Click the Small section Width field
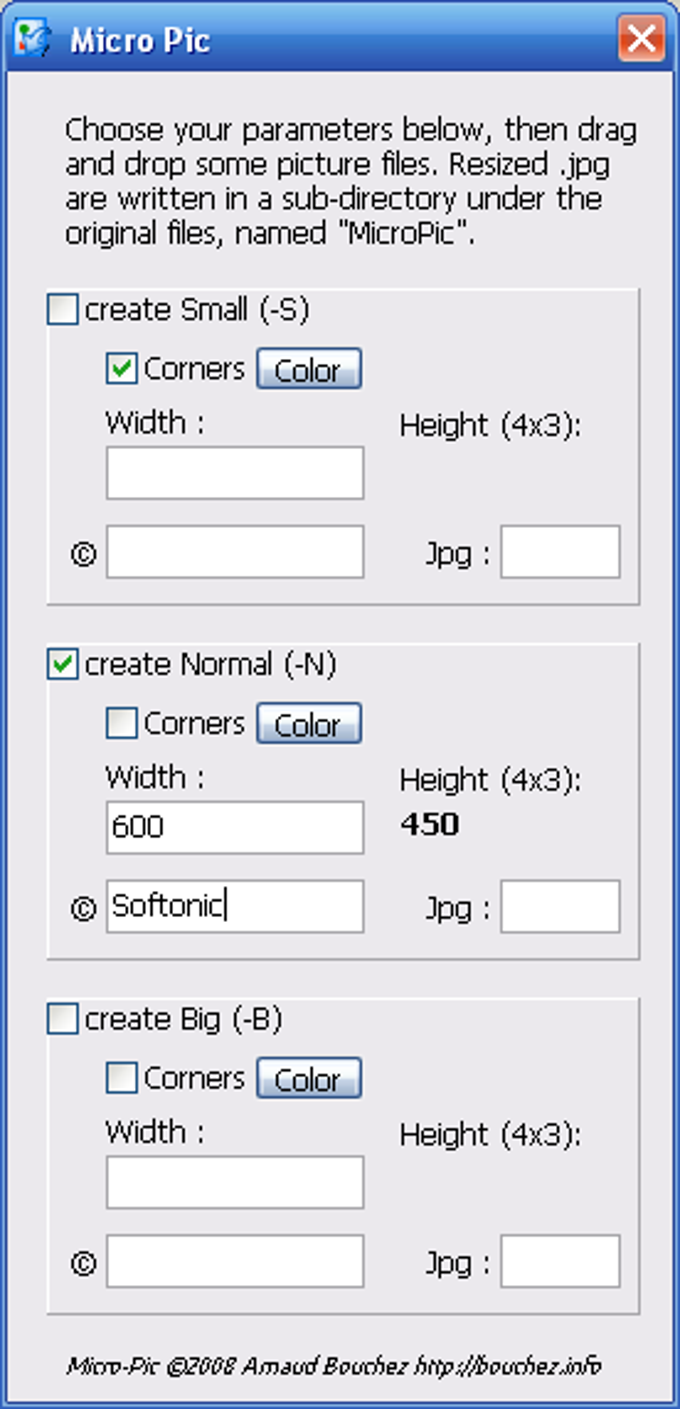 (235, 473)
